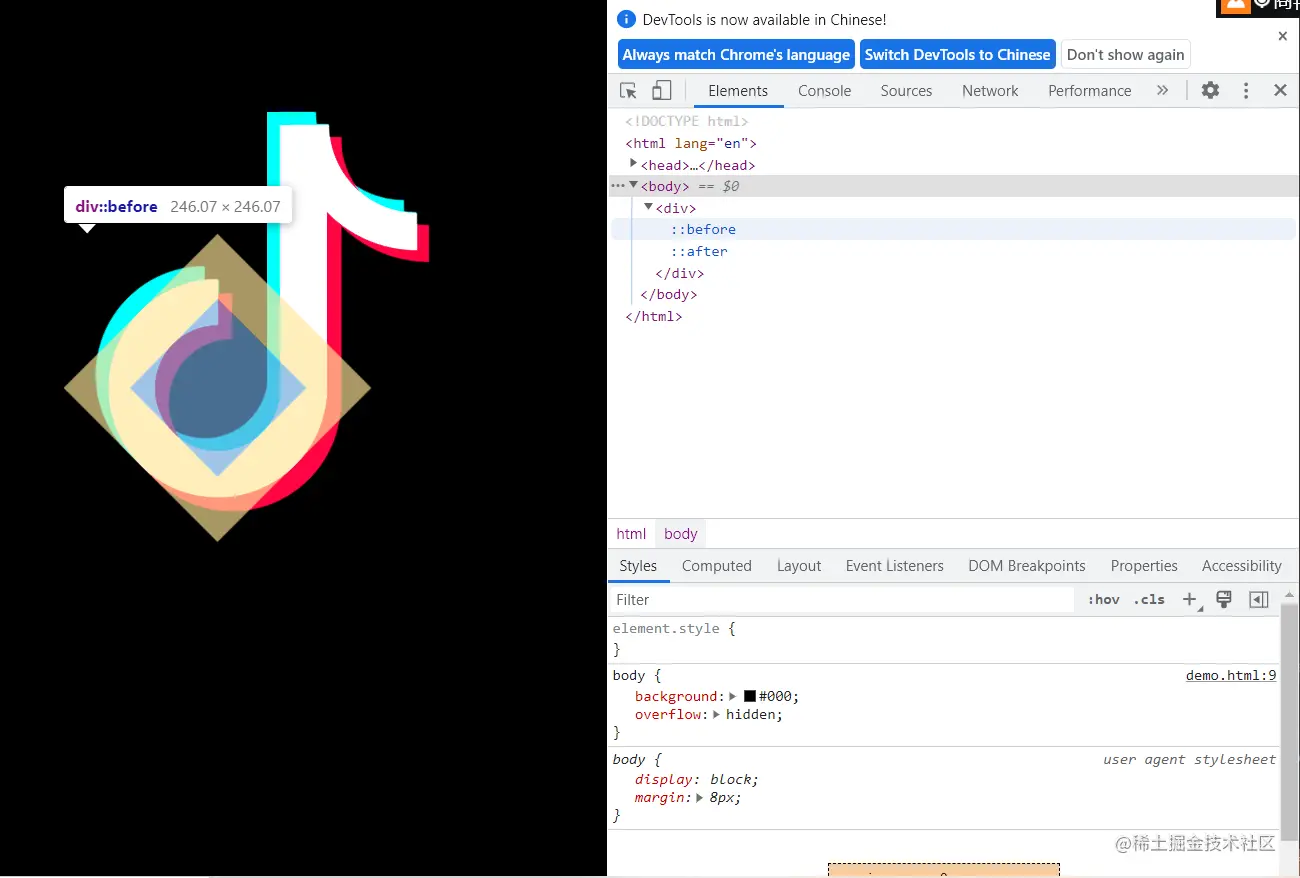This screenshot has width=1300, height=878.
Task: Open the demo.html:9 source link
Action: tap(1230, 675)
